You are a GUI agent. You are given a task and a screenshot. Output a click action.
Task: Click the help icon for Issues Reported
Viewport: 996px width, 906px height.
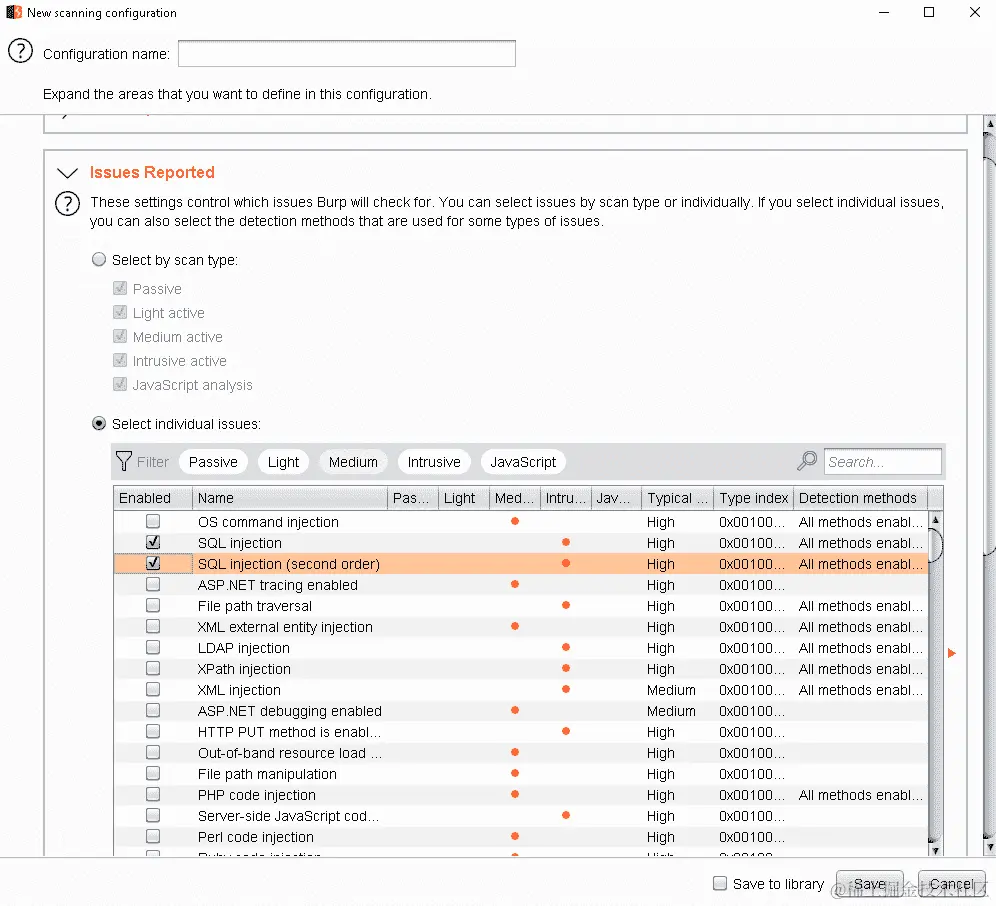67,204
